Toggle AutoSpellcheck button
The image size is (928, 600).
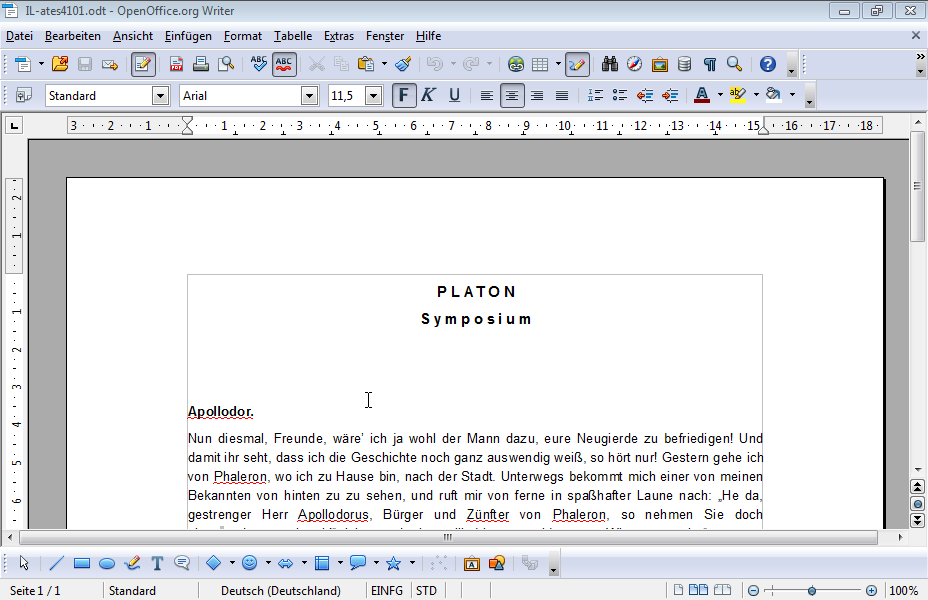point(284,64)
